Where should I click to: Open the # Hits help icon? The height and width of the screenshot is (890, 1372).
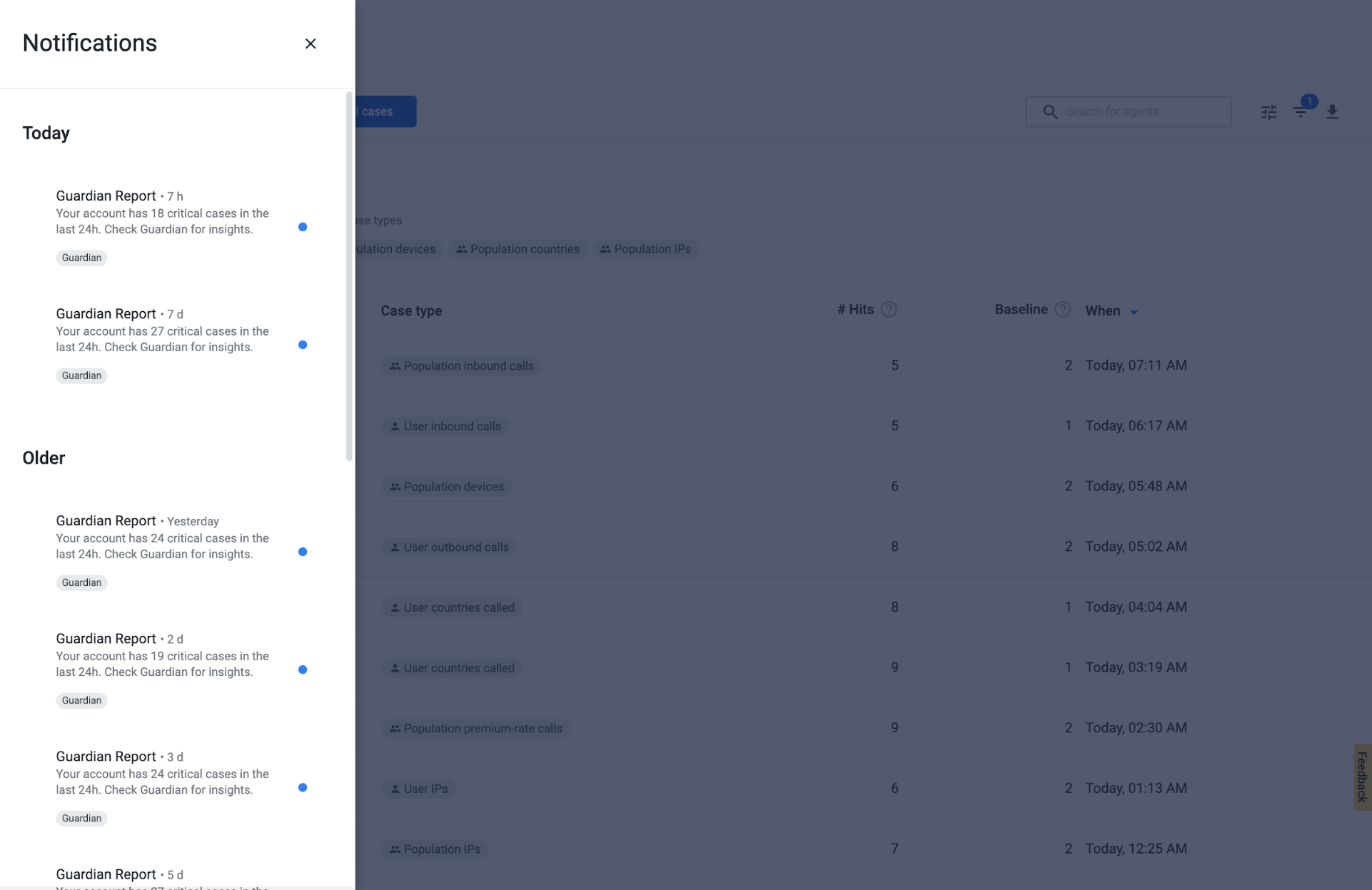[889, 309]
